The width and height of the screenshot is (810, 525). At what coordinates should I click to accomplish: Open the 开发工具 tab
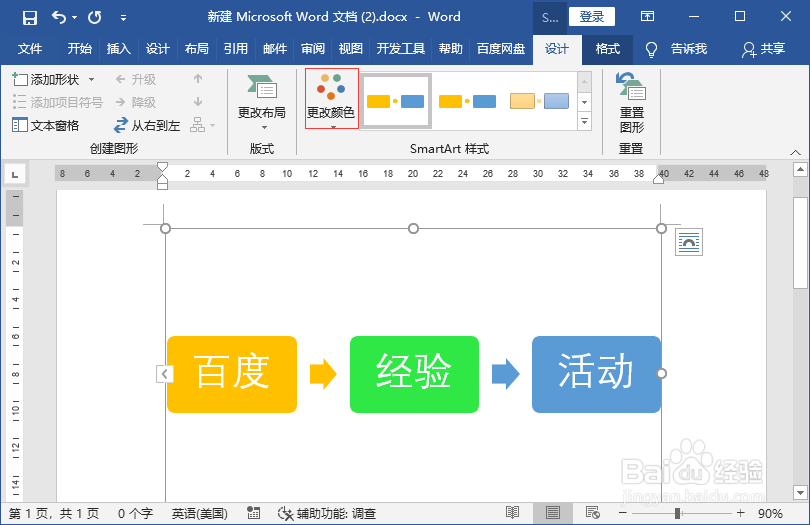(401, 49)
